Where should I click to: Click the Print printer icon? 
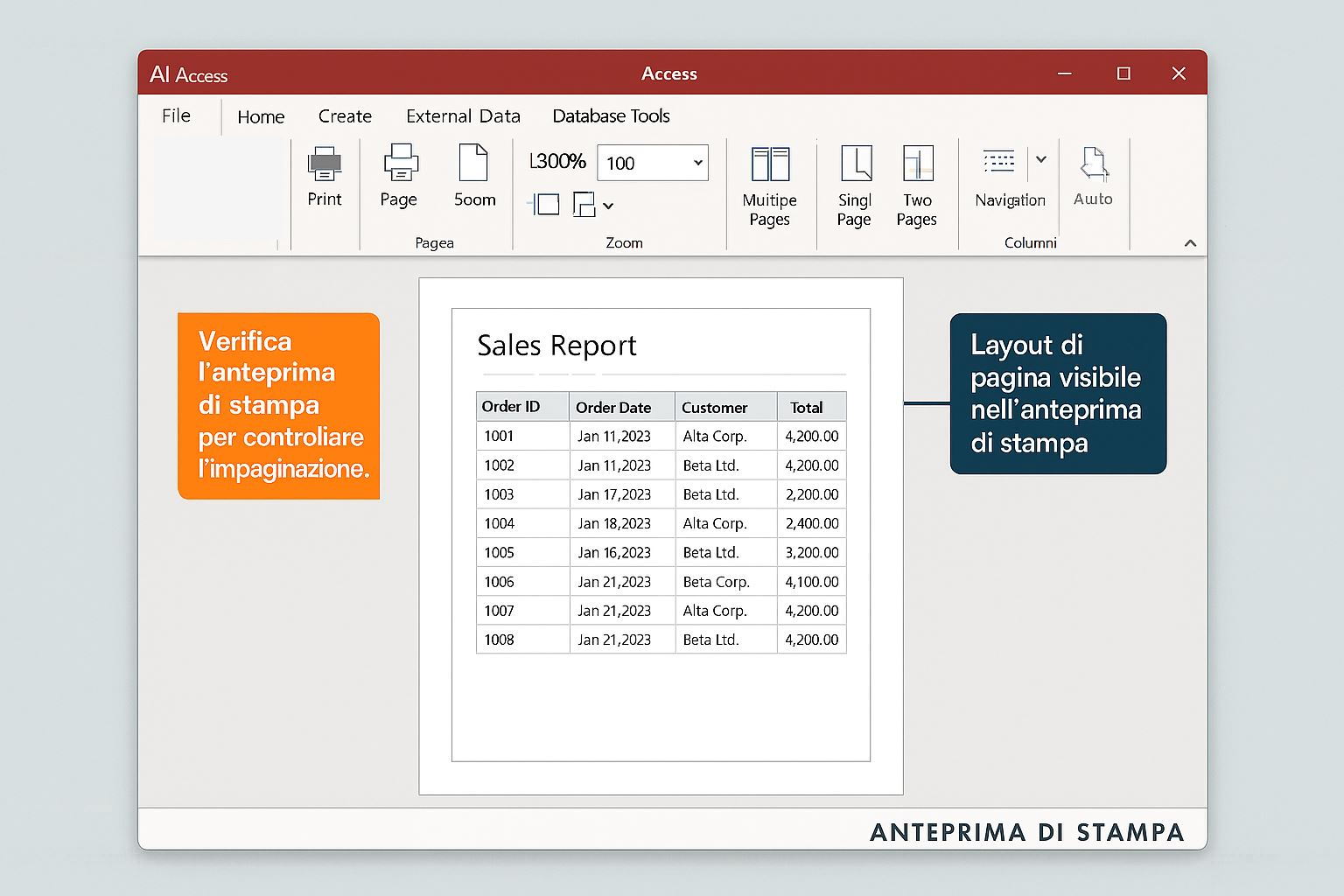click(324, 164)
